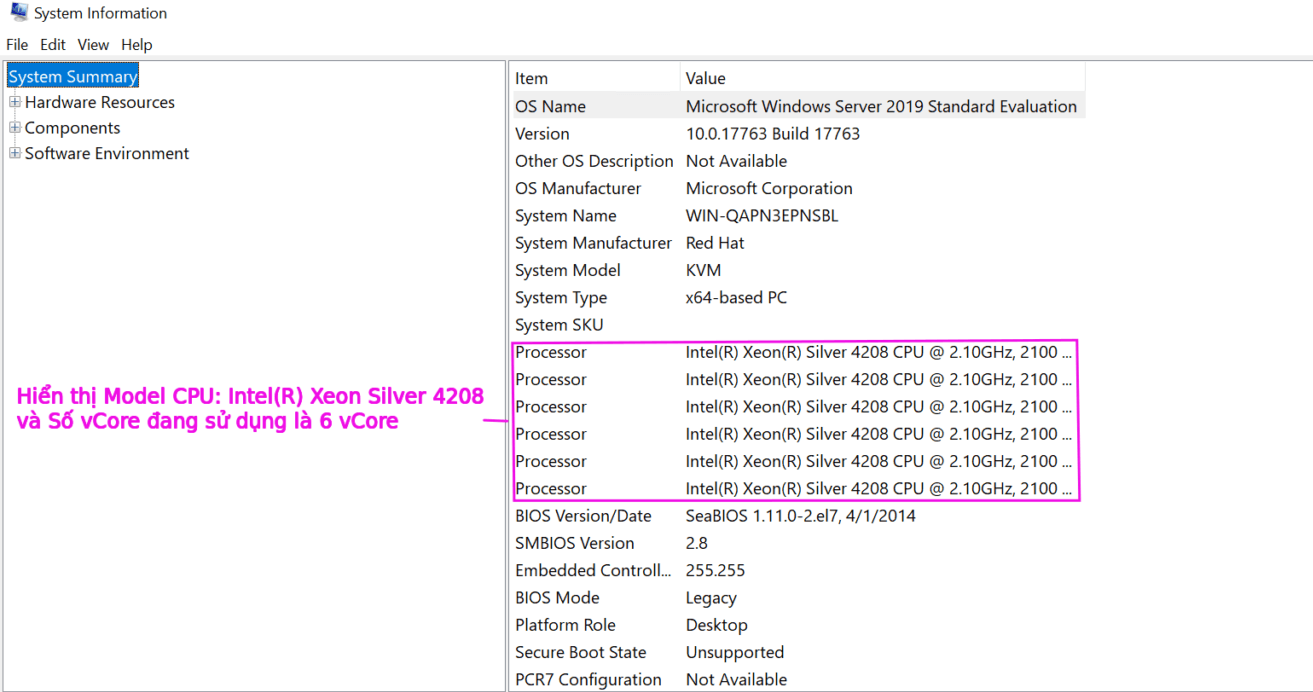Select the Version row label
The width and height of the screenshot is (1313, 692).
click(x=542, y=134)
